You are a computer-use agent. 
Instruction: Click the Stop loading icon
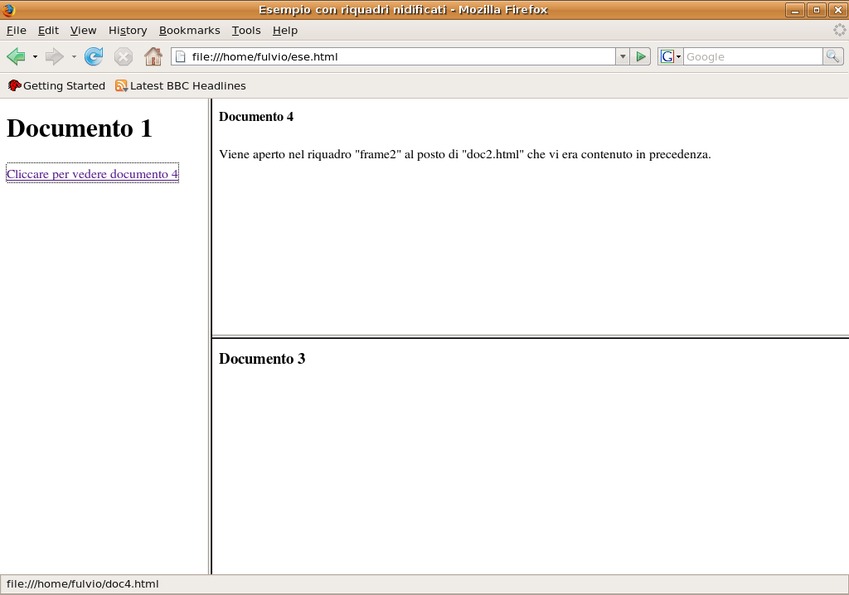pyautogui.click(x=123, y=56)
